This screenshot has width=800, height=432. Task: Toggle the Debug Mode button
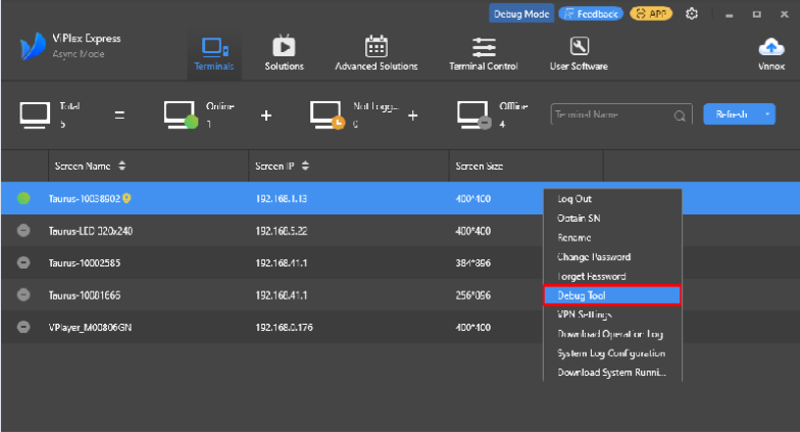click(x=520, y=14)
